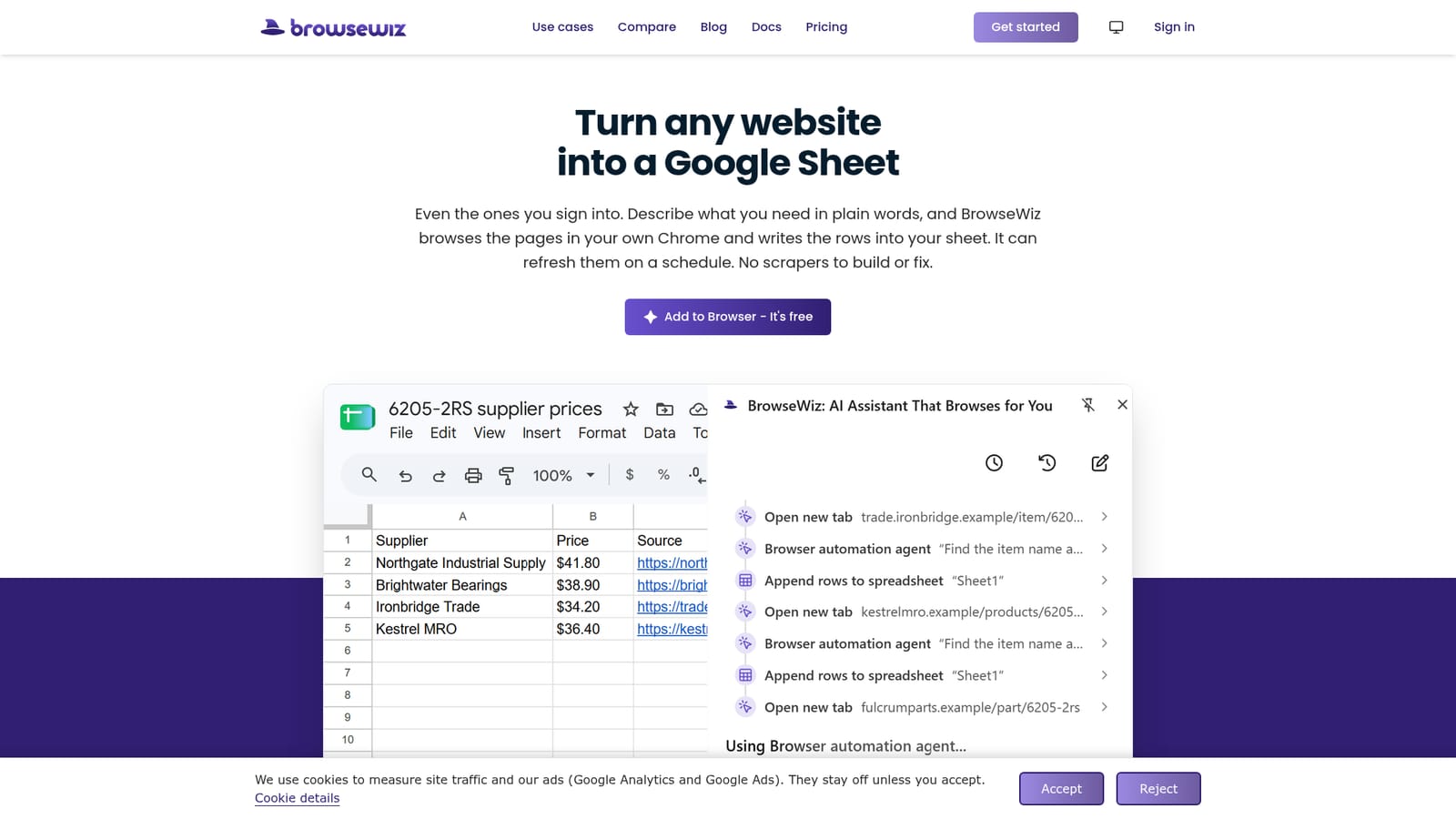This screenshot has height=819, width=1456.
Task: Select row 6 header
Action: 348,651
